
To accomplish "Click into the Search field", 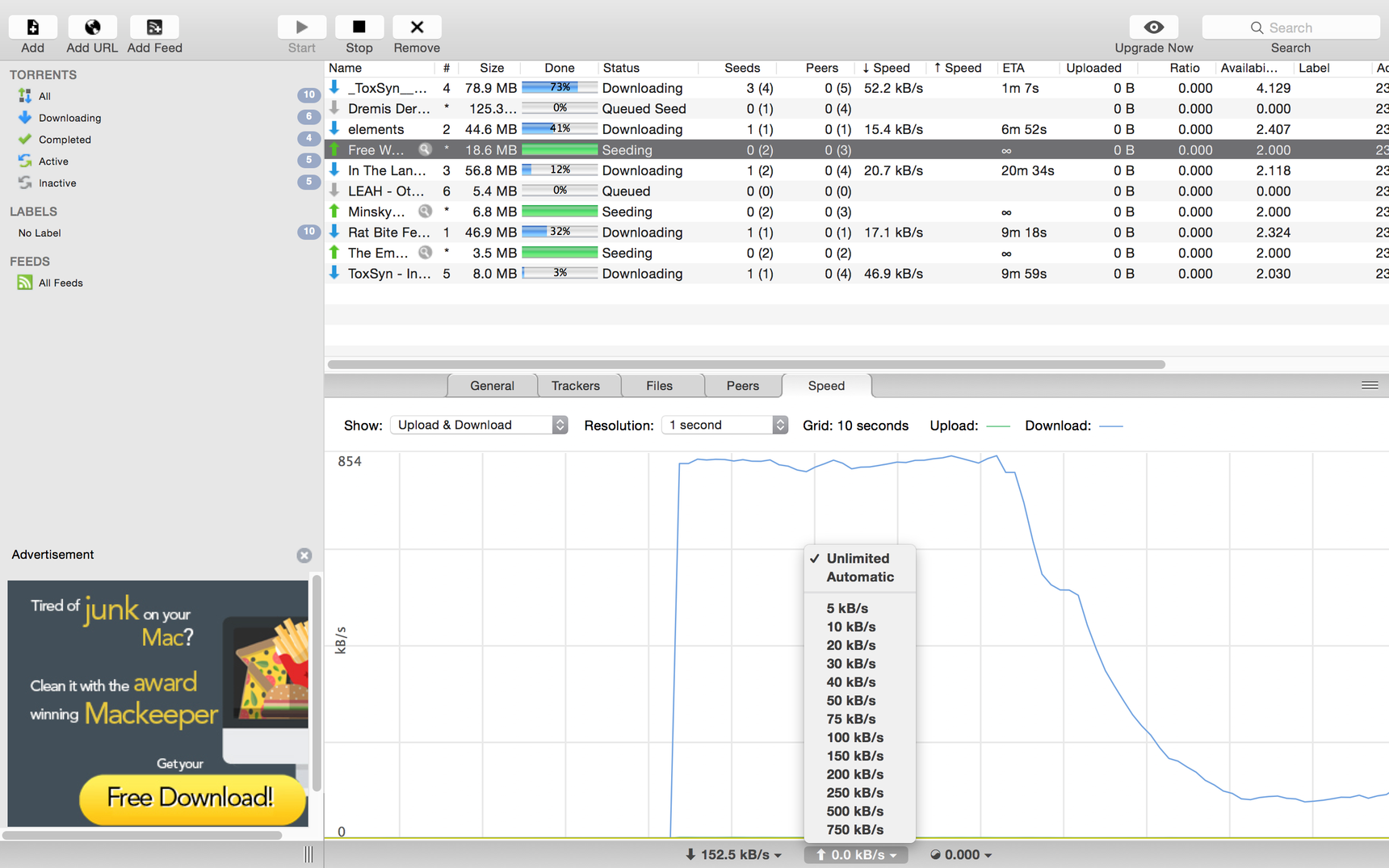I will point(1290,27).
